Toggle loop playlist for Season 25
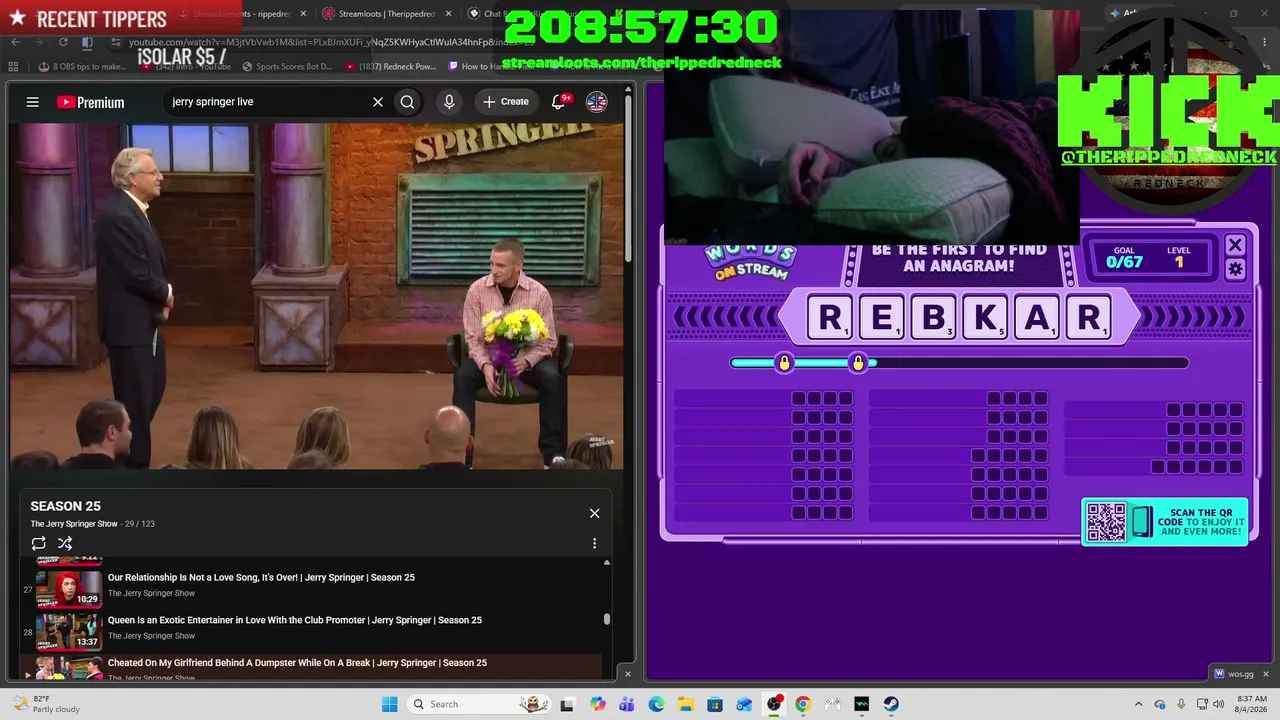The image size is (1280, 720). tap(38, 543)
